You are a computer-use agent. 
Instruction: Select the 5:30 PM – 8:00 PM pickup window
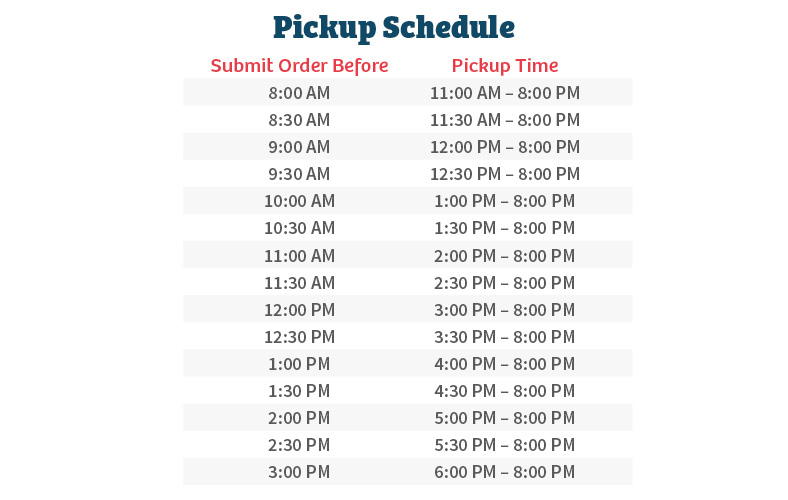[x=505, y=445]
